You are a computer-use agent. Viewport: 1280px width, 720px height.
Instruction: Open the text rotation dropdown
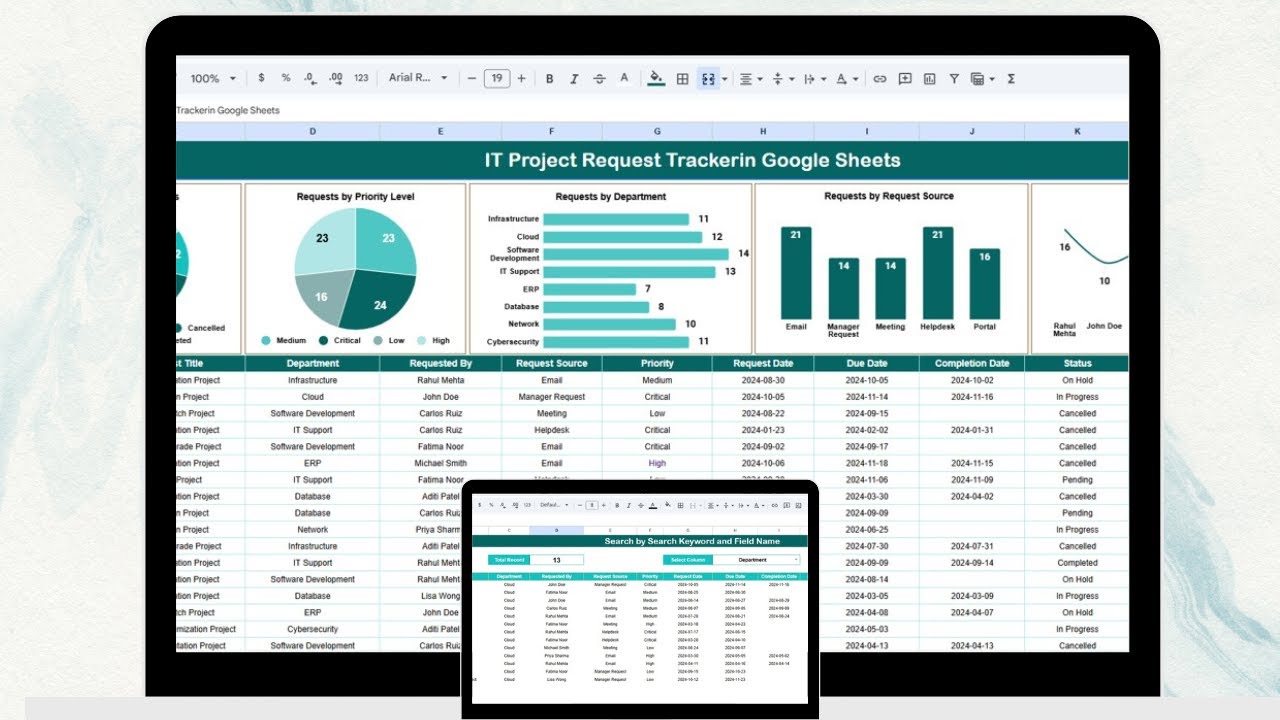846,78
